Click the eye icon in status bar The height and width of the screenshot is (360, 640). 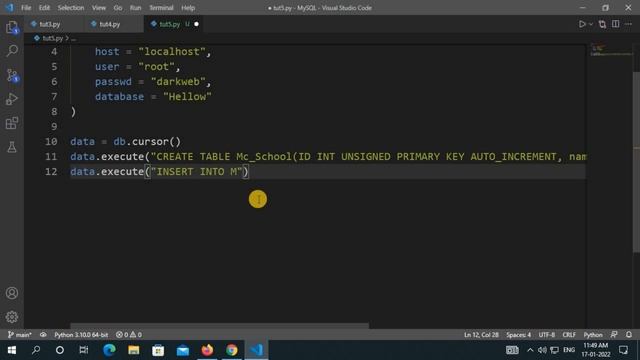pyautogui.click(x=43, y=335)
